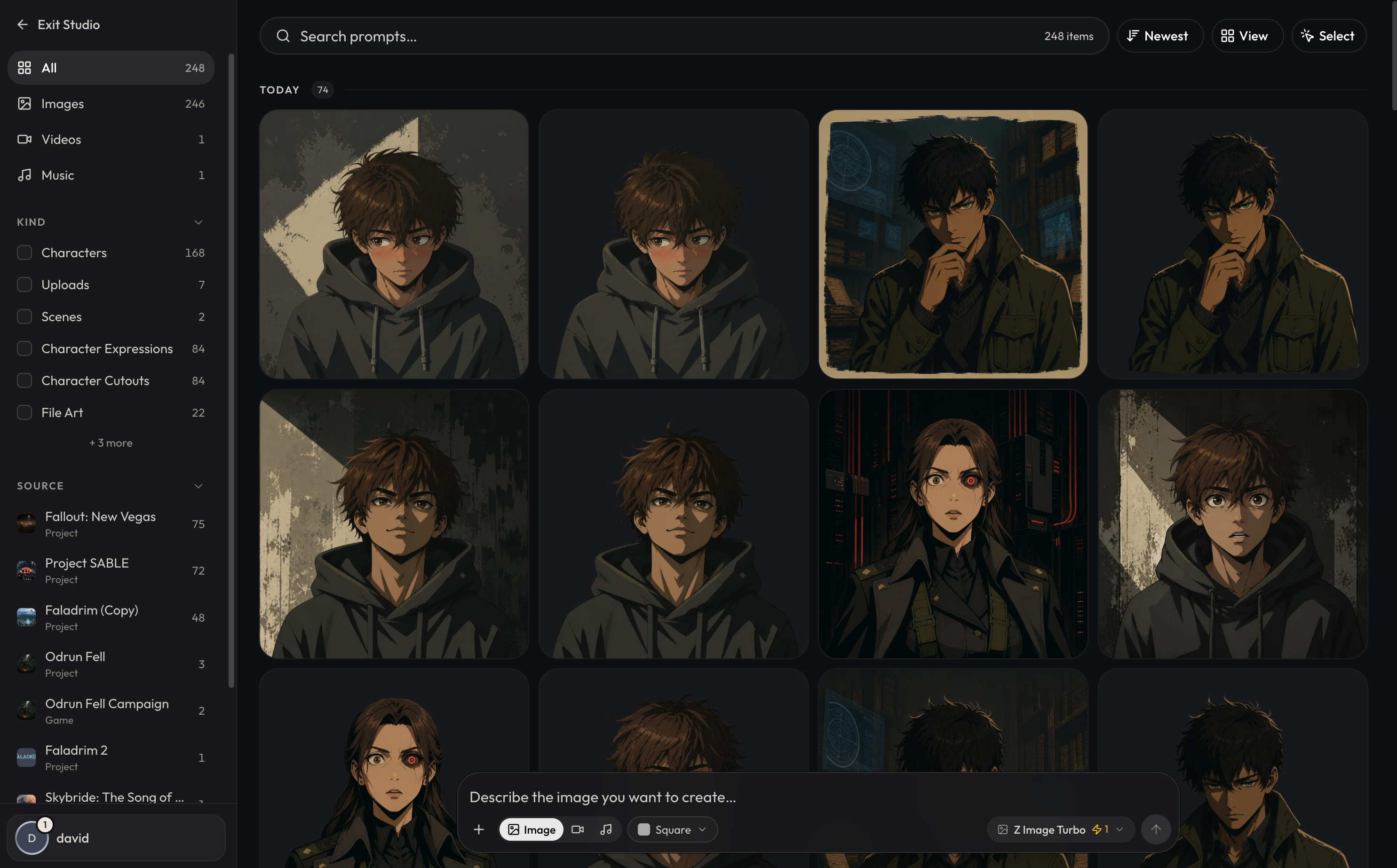This screenshot has height=868, width=1397.
Task: Filter by Project SABLE source
Action: click(111, 570)
